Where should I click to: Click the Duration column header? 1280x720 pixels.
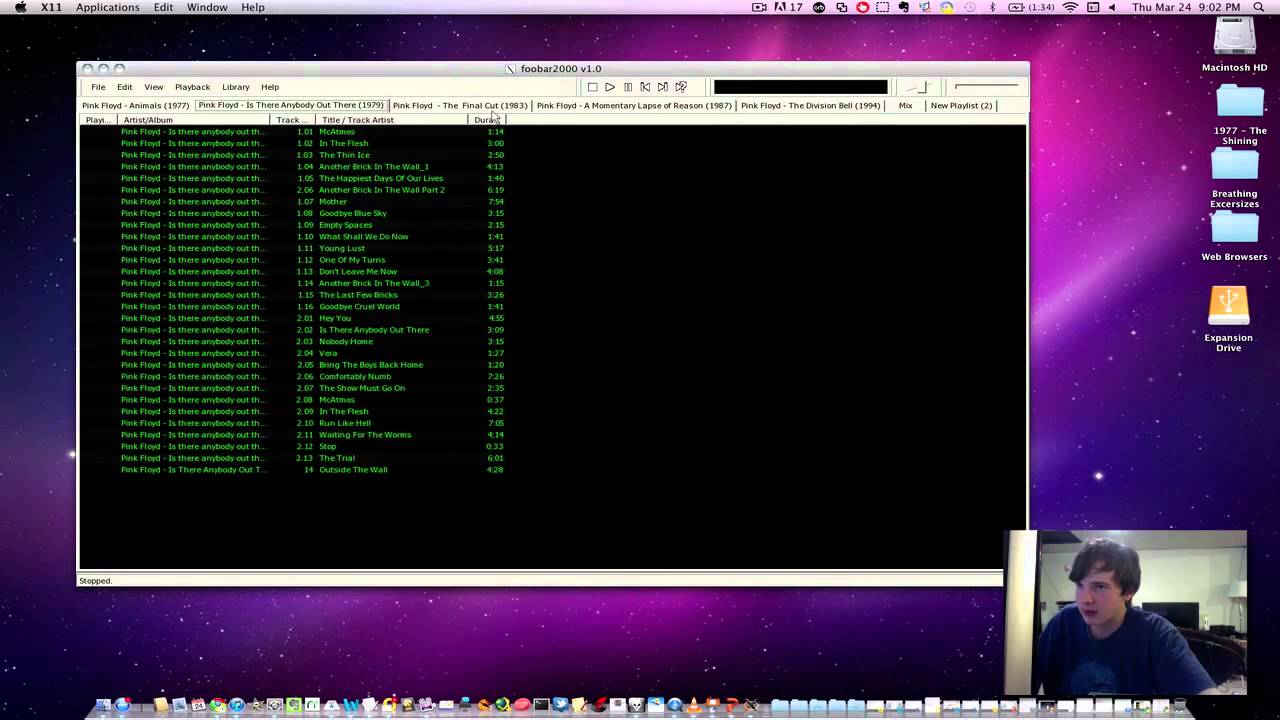(x=487, y=120)
